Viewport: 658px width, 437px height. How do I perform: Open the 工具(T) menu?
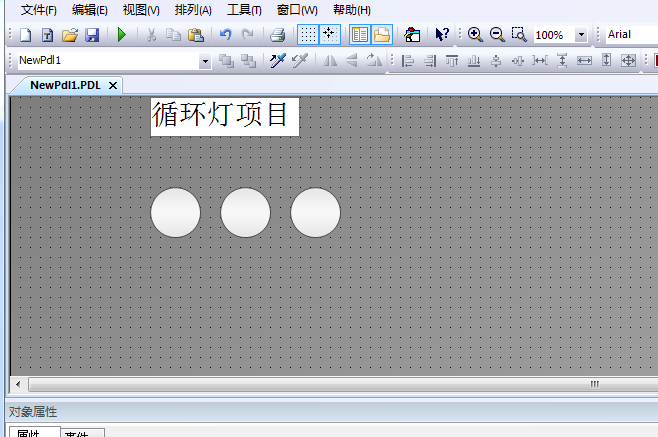tap(244, 10)
